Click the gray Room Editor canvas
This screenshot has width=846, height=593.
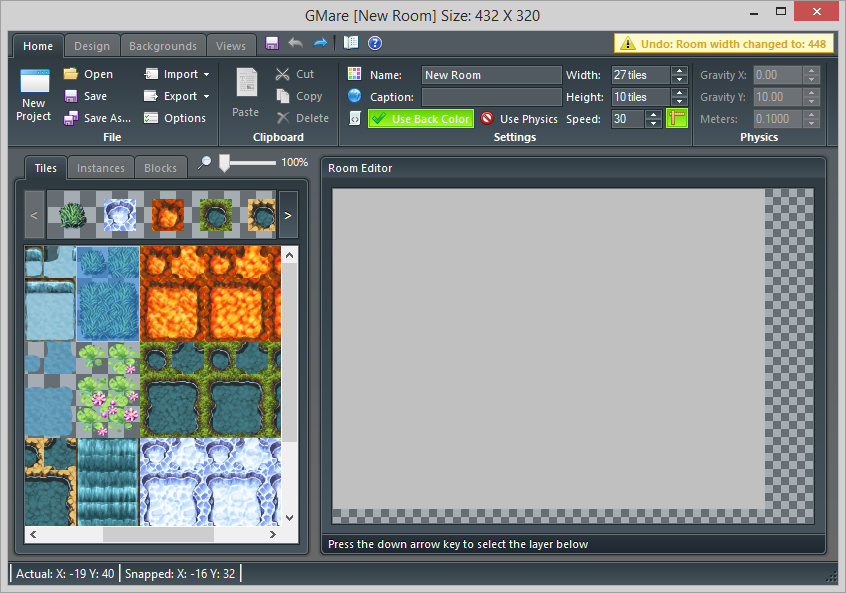(x=548, y=348)
